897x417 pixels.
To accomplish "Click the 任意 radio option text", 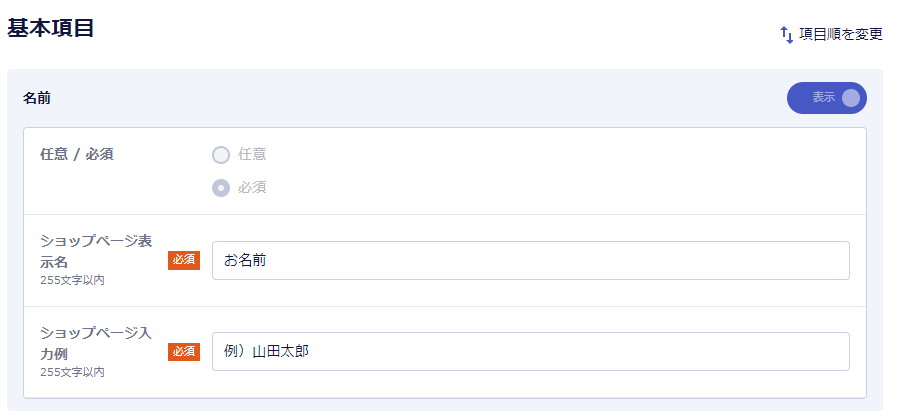I will click(252, 154).
